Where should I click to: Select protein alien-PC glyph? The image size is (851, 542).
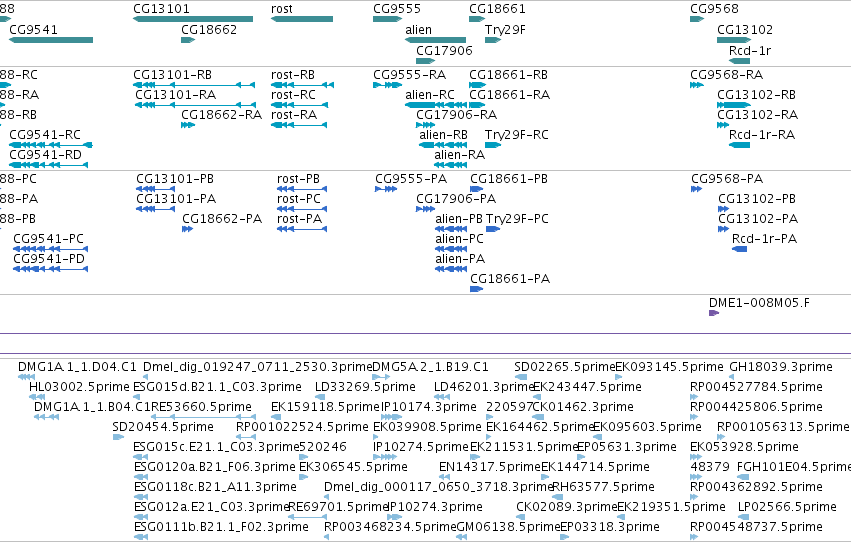[x=451, y=249]
